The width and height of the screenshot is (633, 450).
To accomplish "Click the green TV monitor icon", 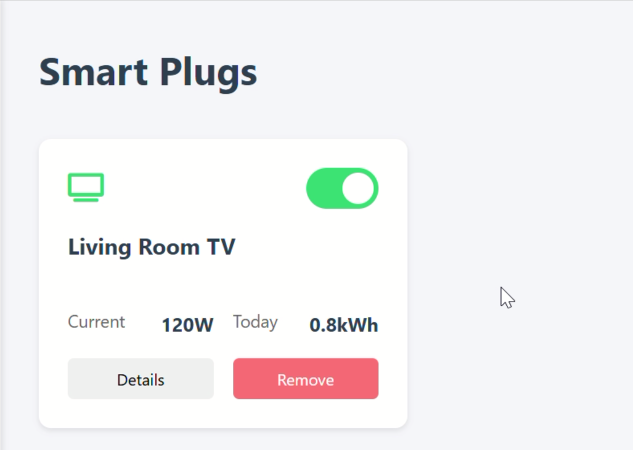I will tap(86, 187).
